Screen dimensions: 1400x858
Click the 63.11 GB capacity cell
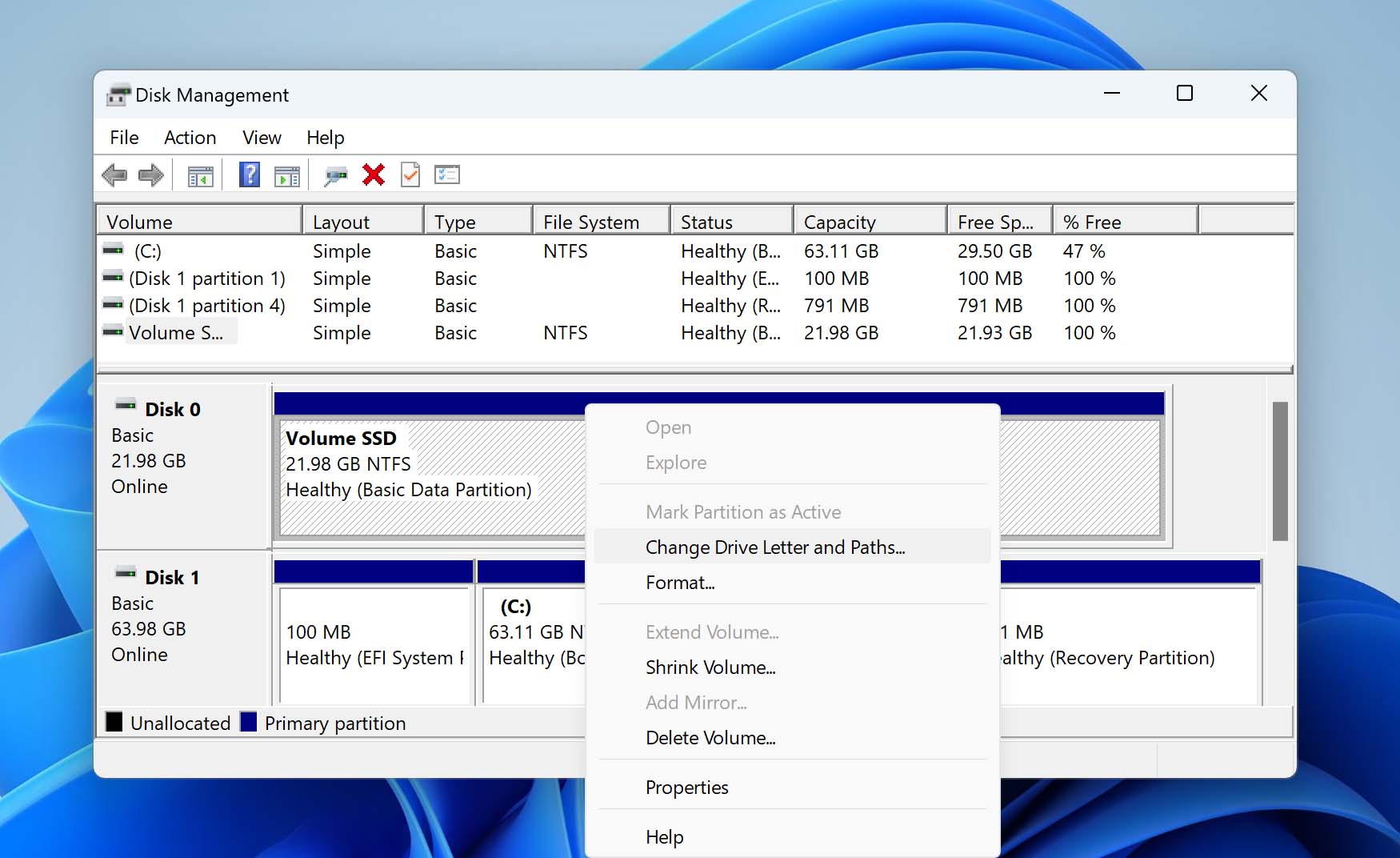coord(841,251)
